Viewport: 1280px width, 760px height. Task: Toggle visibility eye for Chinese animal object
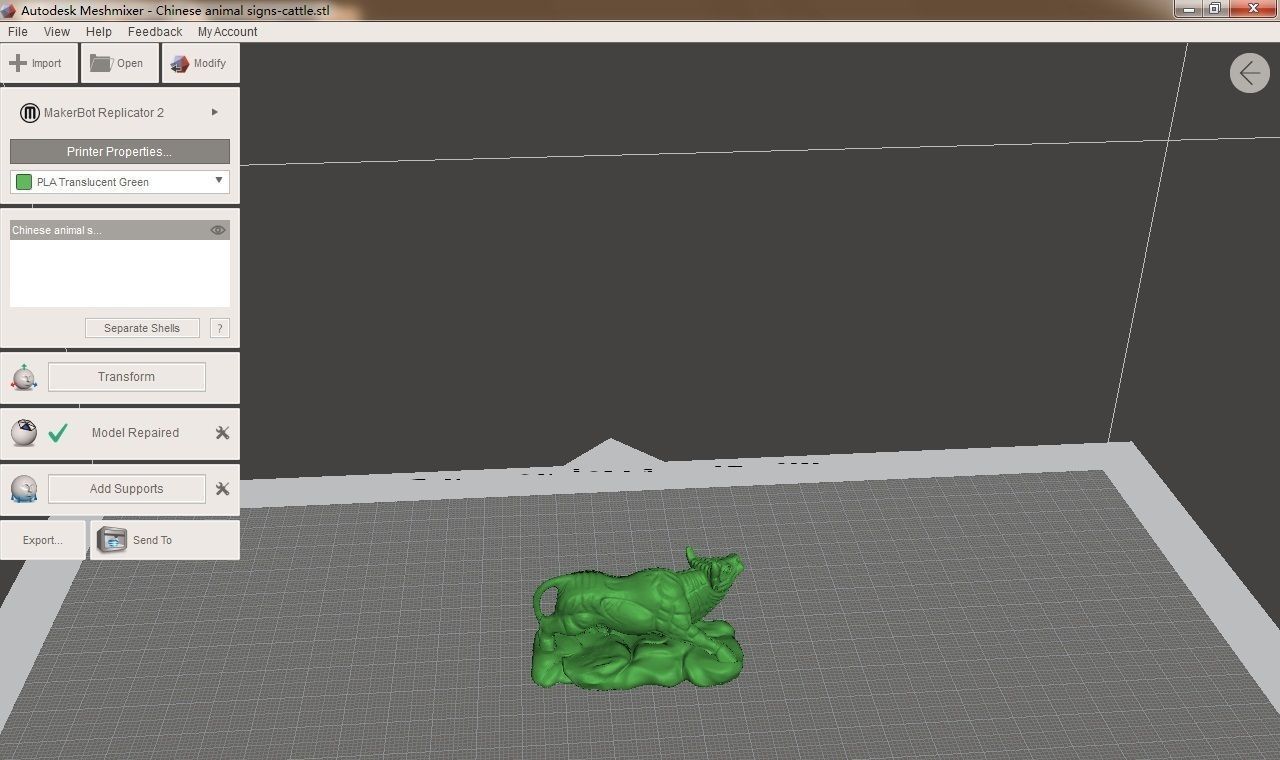pyautogui.click(x=218, y=230)
